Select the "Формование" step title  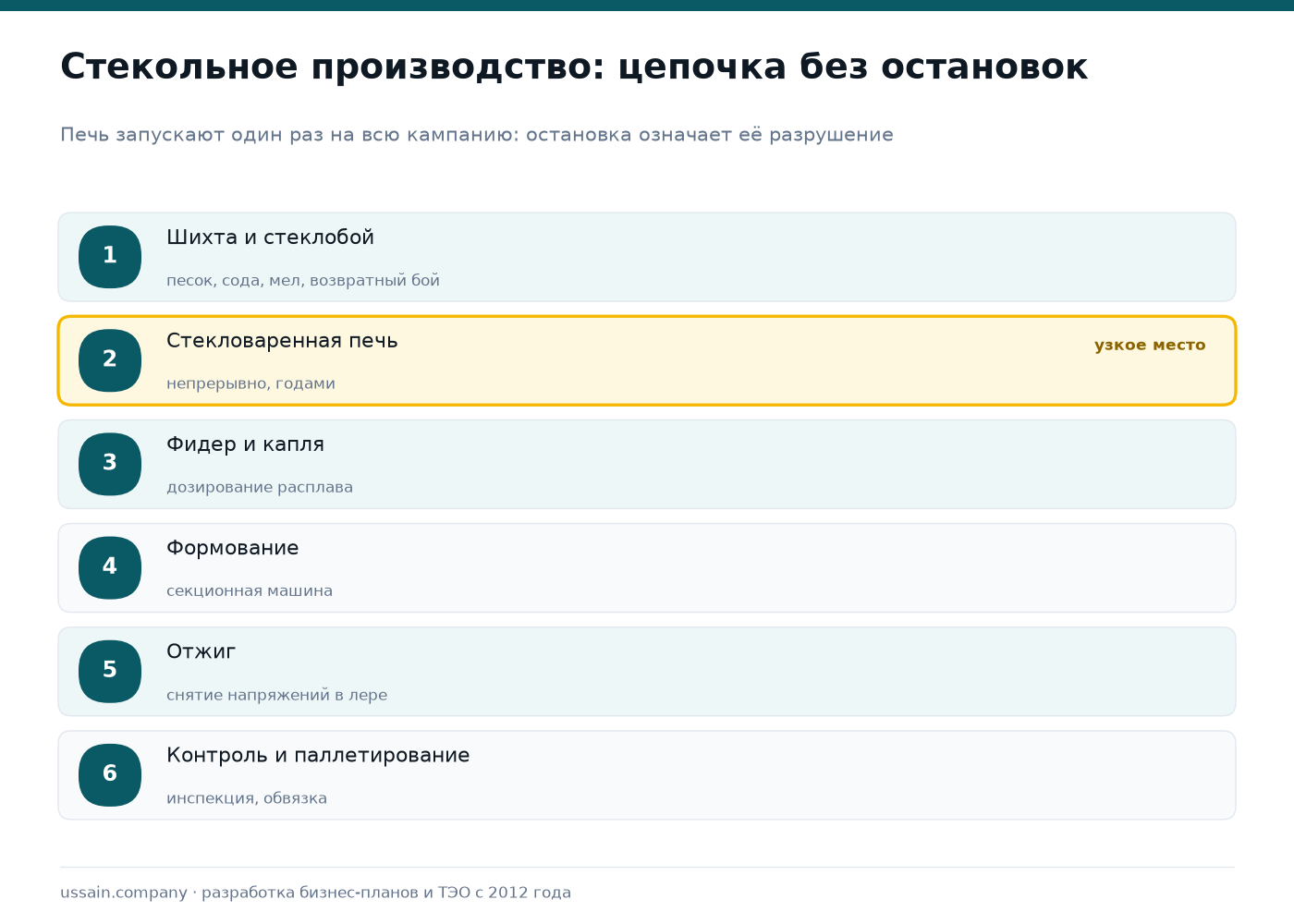click(232, 548)
